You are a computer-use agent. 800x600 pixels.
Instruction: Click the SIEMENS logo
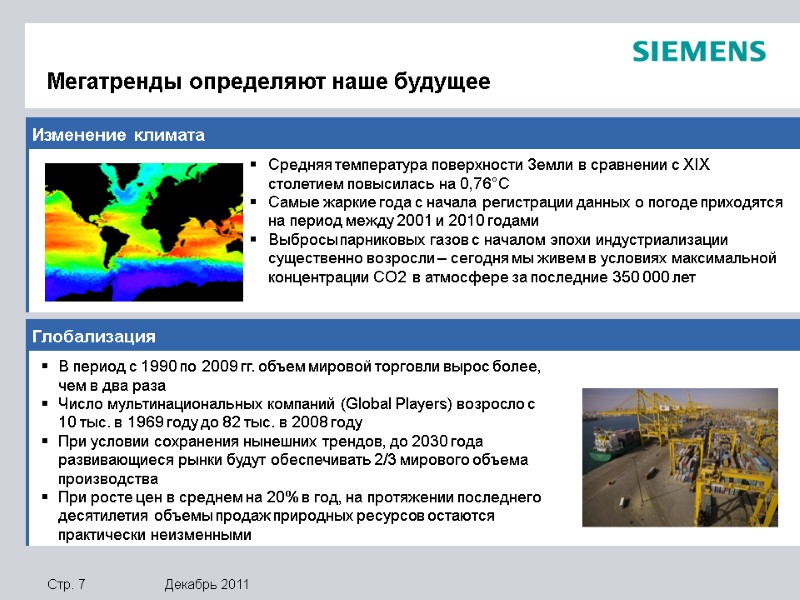coord(699,52)
